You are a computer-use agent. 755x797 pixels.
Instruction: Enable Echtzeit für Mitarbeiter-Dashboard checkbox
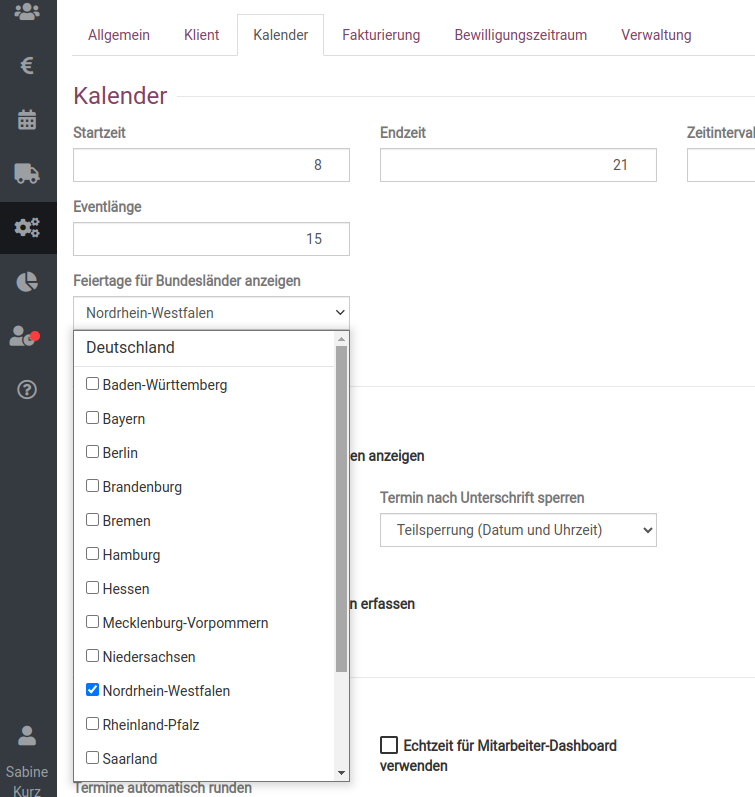(x=389, y=745)
